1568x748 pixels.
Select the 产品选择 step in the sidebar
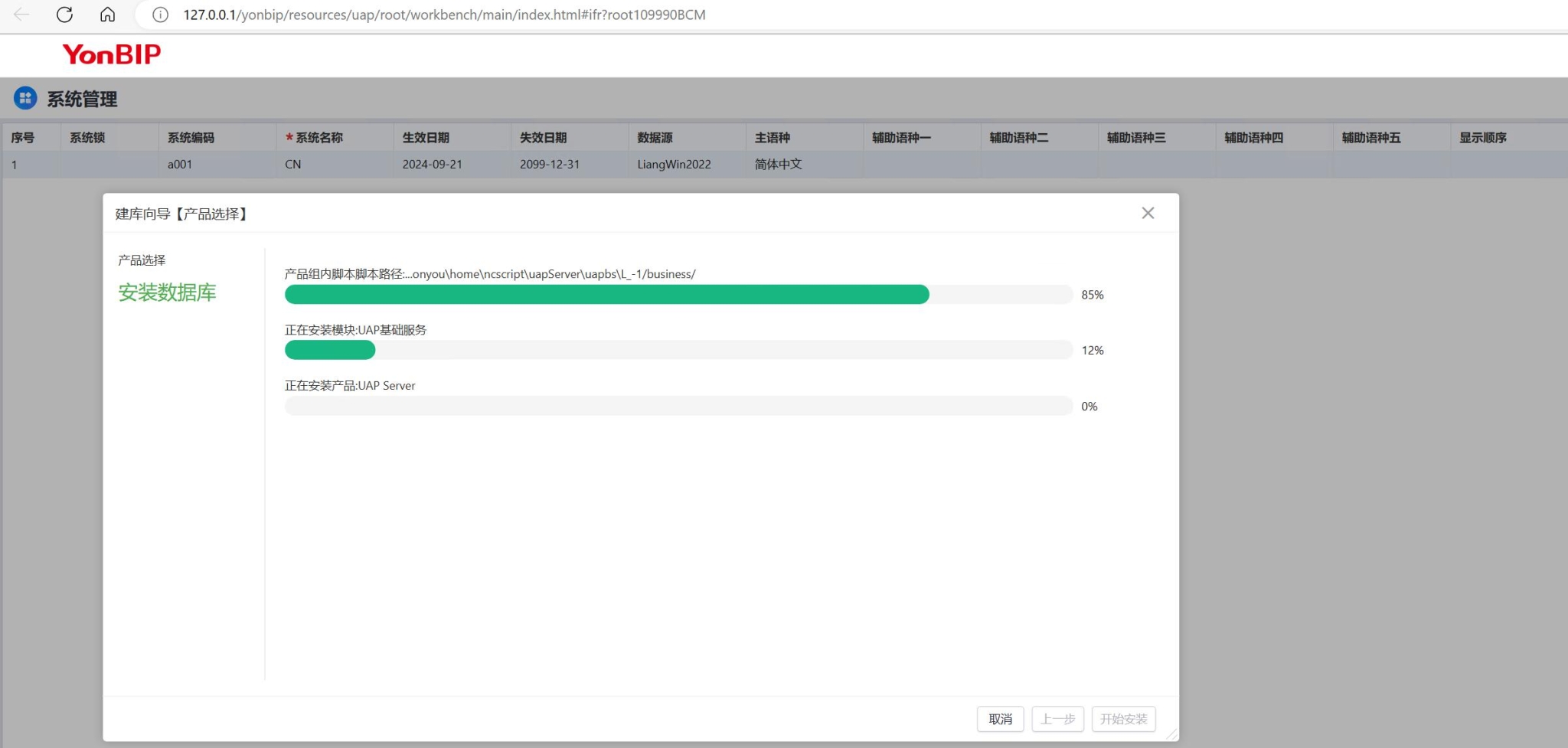[142, 260]
